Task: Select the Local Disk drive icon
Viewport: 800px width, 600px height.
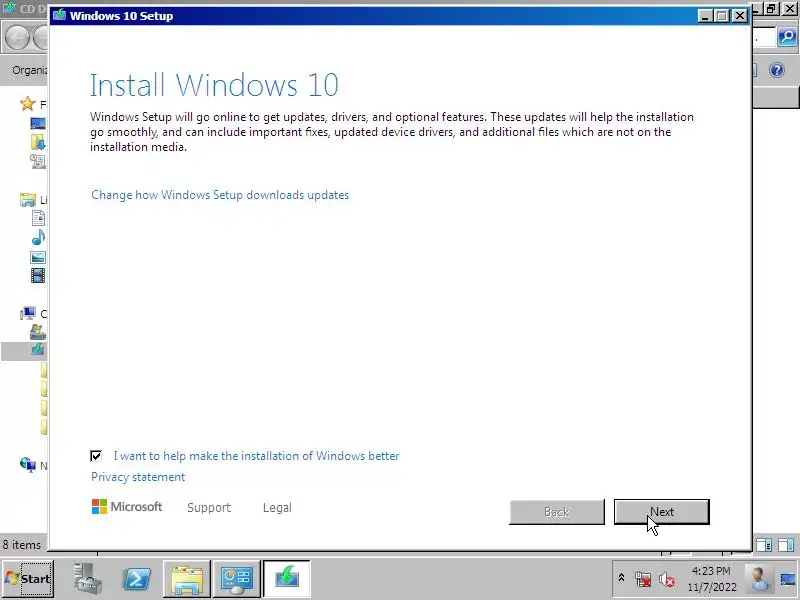Action: (38, 332)
